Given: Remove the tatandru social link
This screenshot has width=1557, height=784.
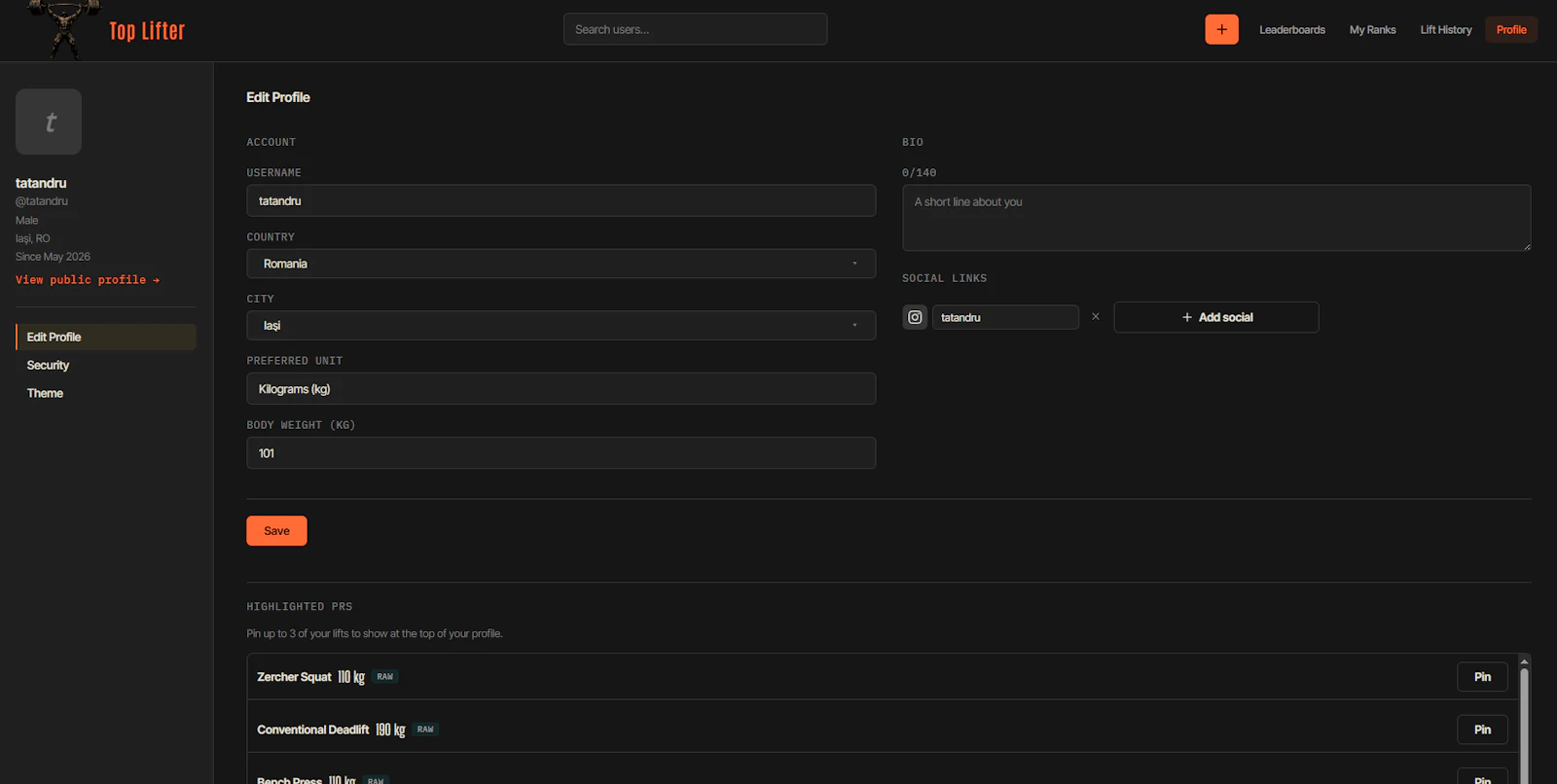Looking at the screenshot, I should [1096, 317].
